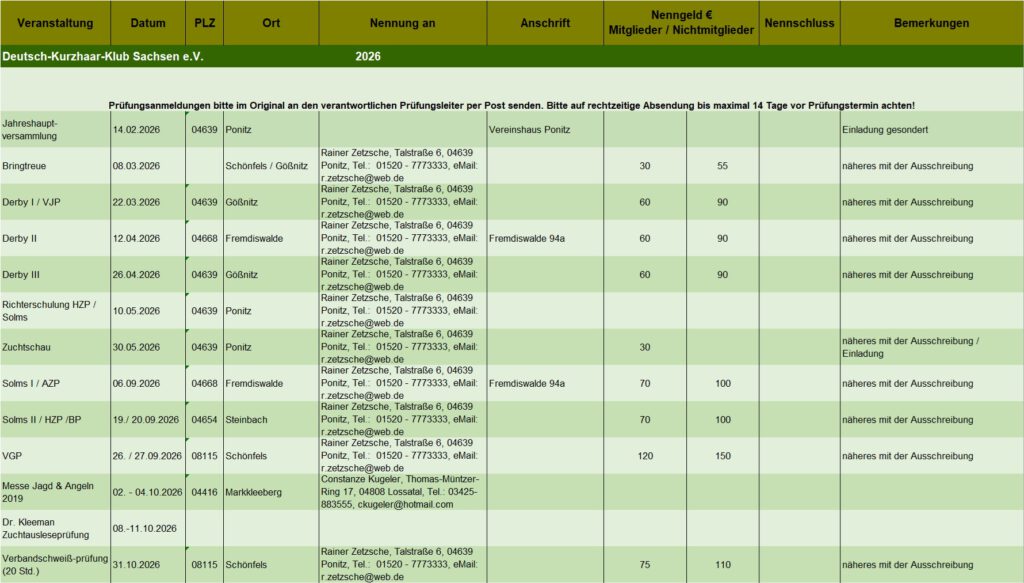1024x583 pixels.
Task: Click the Constanze Kugeler contact cell
Action: 402,491
